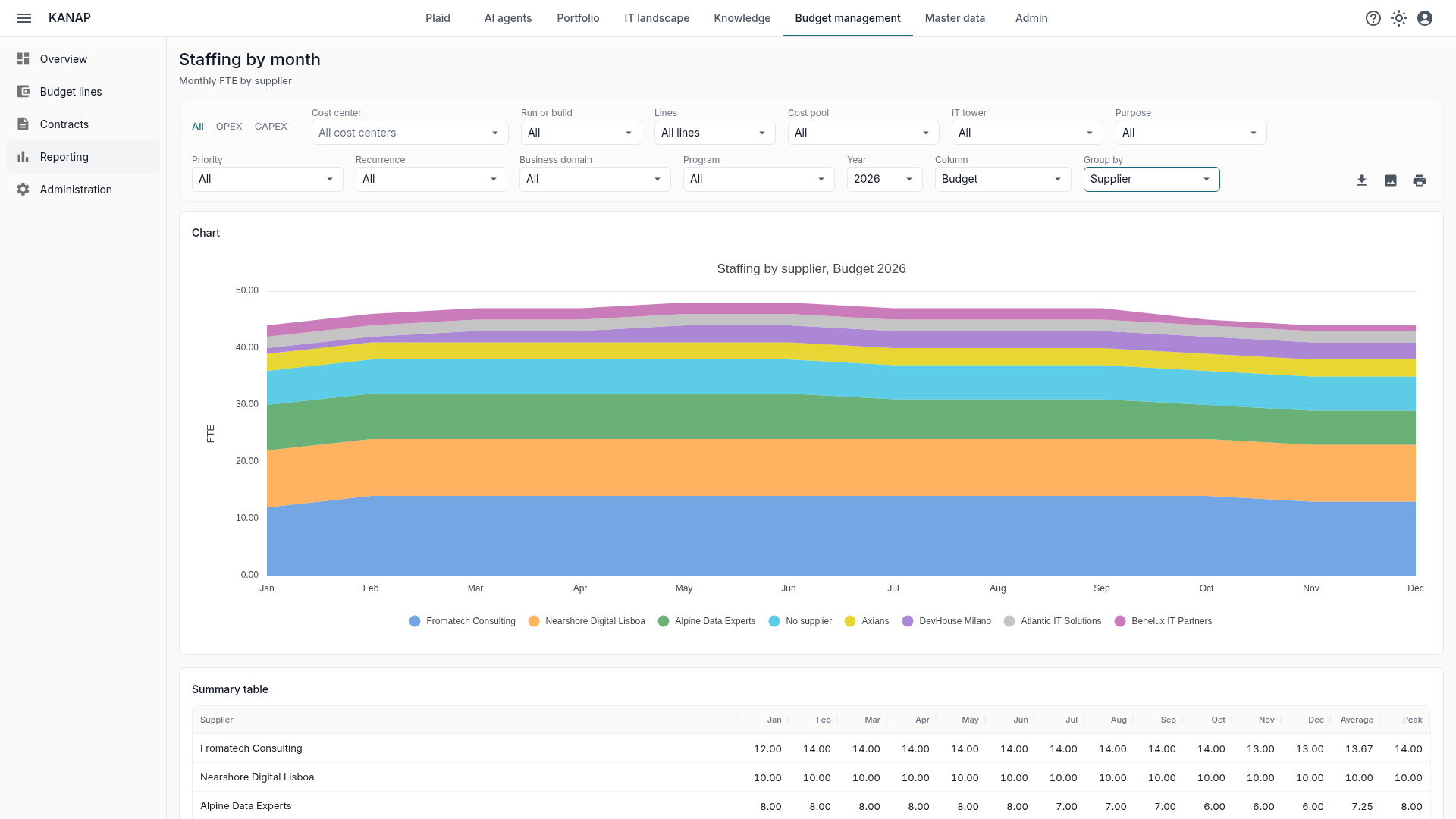1456x819 pixels.
Task: Open the Run or build dropdown
Action: pos(582,133)
